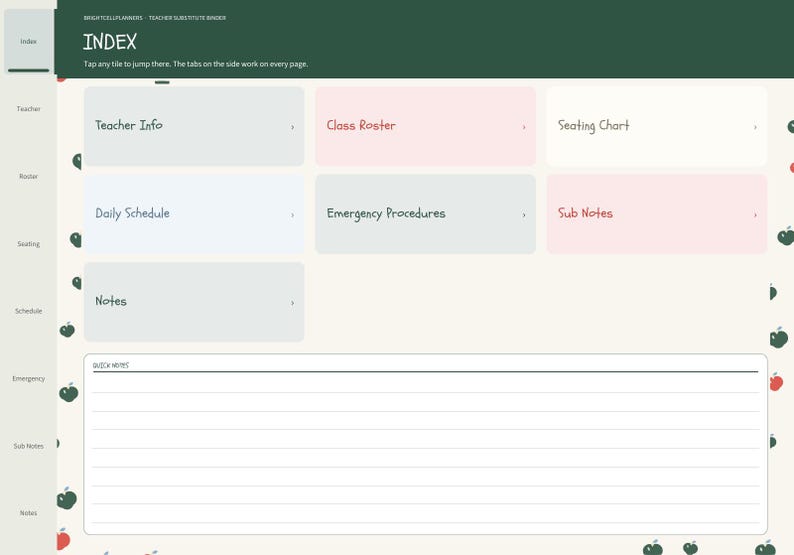Click the 'Tap any tile to jump there' subtitle

pos(195,64)
